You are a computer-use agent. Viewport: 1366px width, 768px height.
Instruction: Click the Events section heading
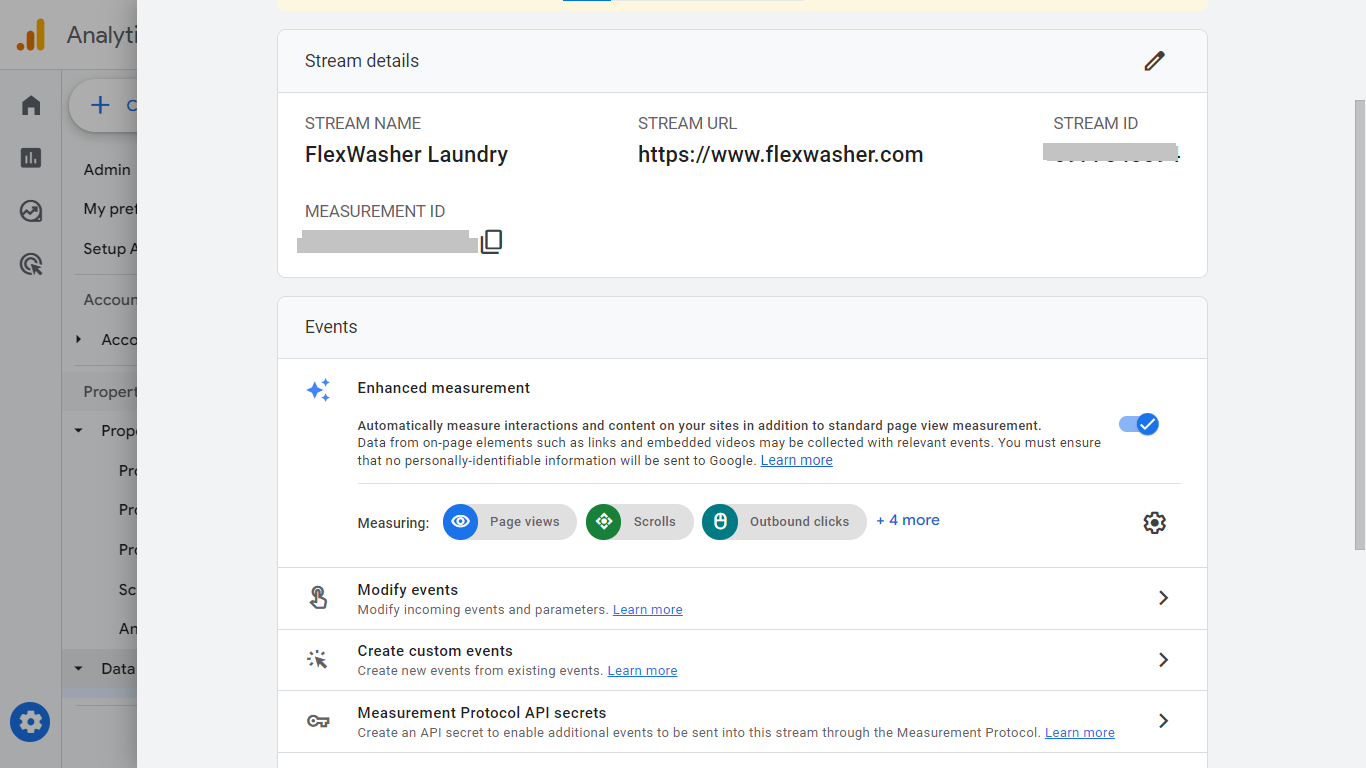[331, 327]
